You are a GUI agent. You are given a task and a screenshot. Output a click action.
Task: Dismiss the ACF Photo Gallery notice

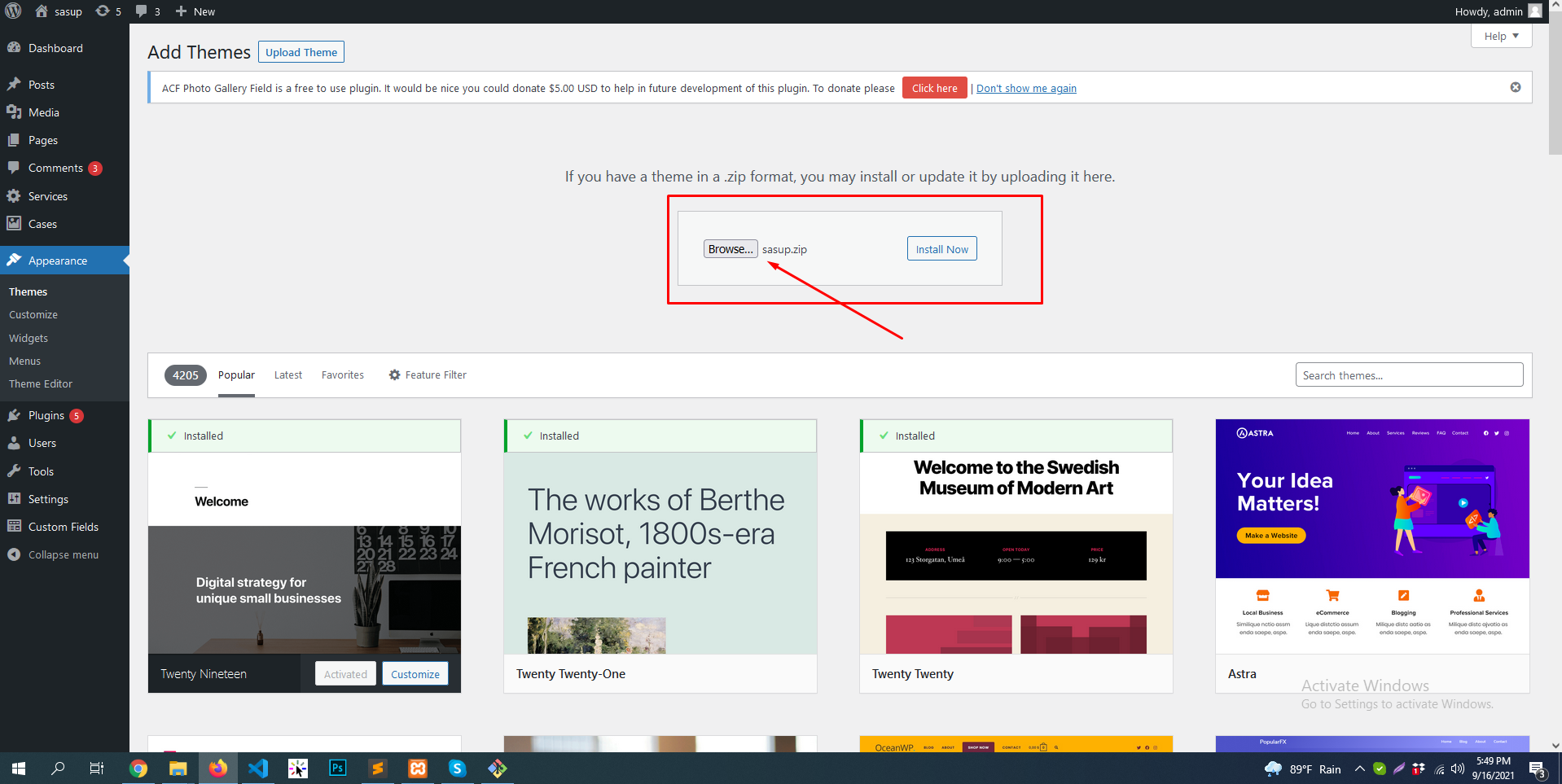point(1516,87)
